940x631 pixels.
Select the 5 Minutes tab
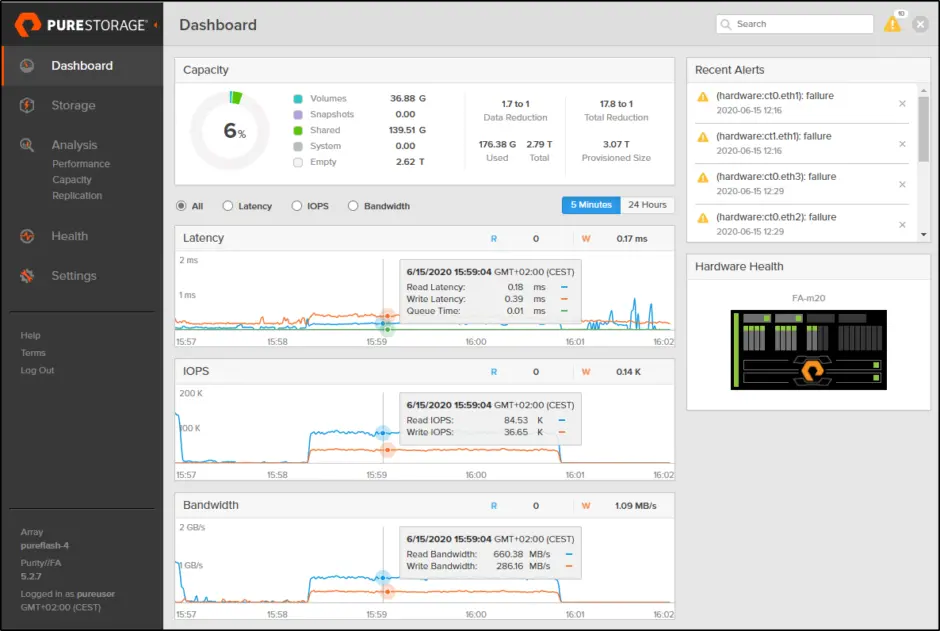point(590,204)
